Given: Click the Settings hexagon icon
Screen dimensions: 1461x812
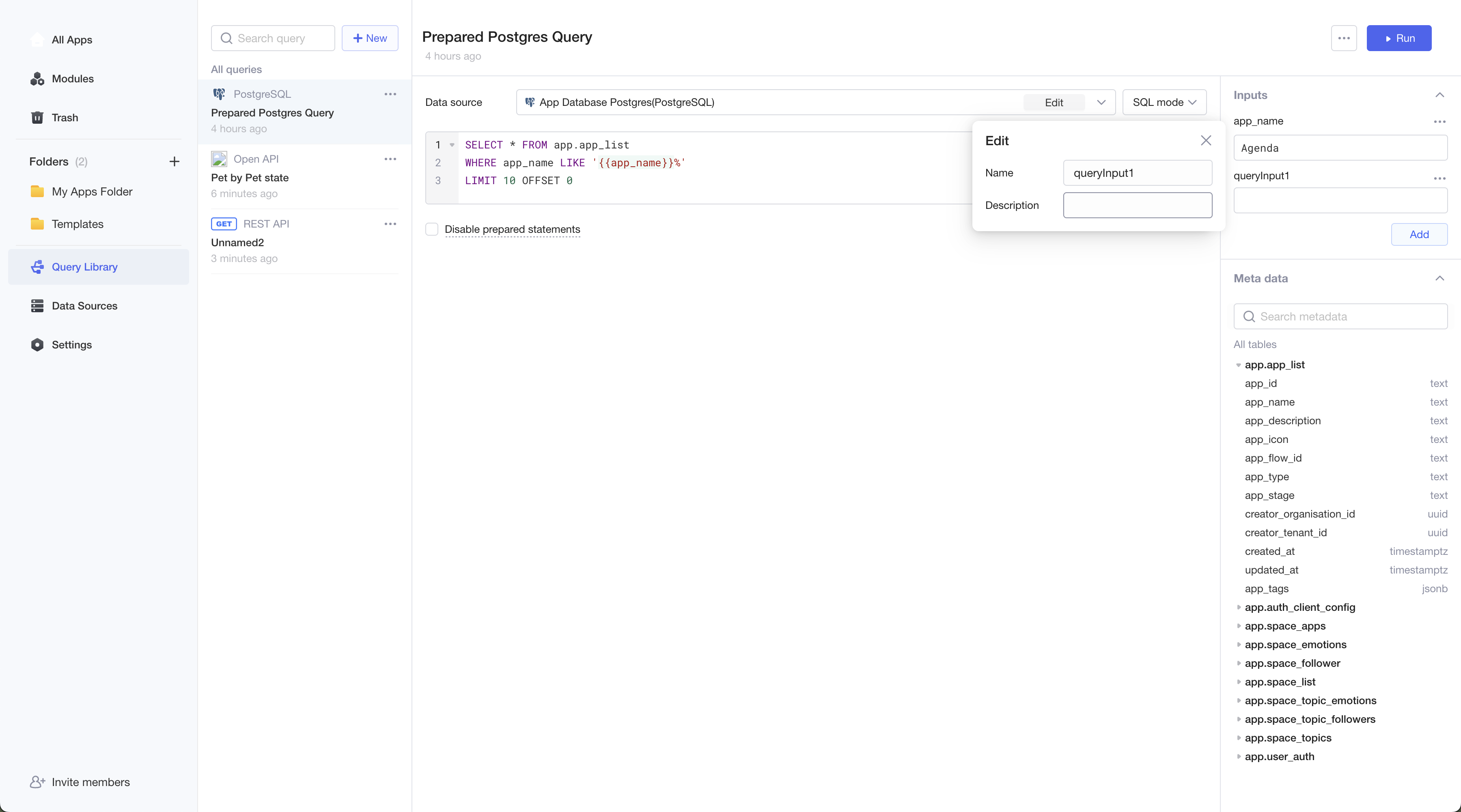Looking at the screenshot, I should point(37,344).
